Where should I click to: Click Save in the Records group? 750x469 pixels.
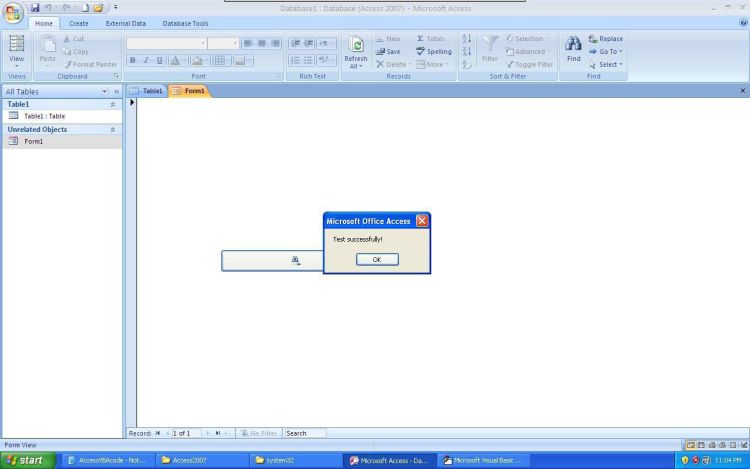[388, 51]
